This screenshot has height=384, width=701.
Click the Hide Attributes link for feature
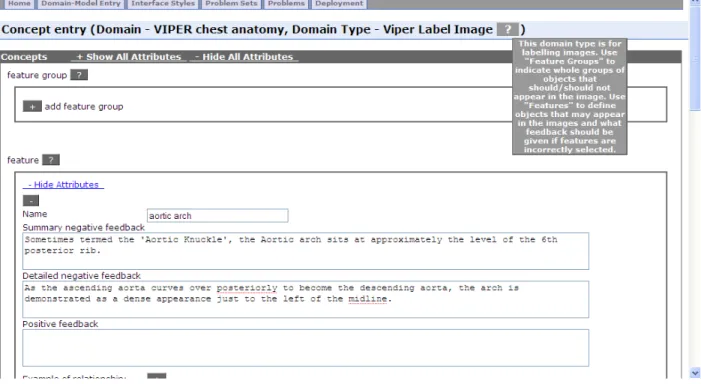[63, 185]
